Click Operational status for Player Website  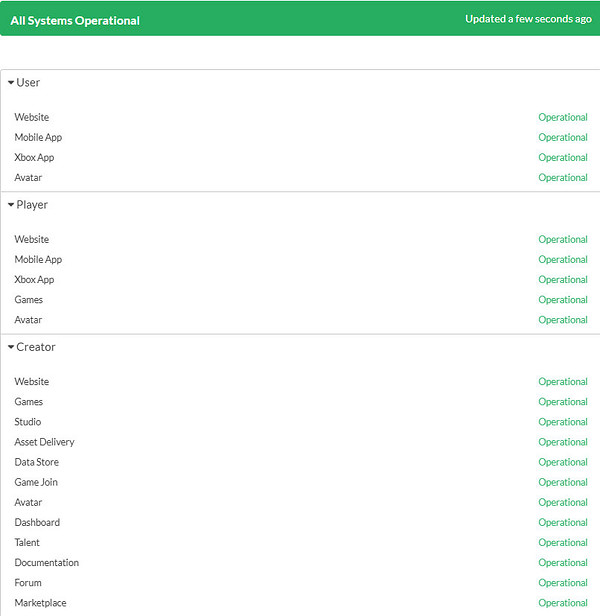562,240
